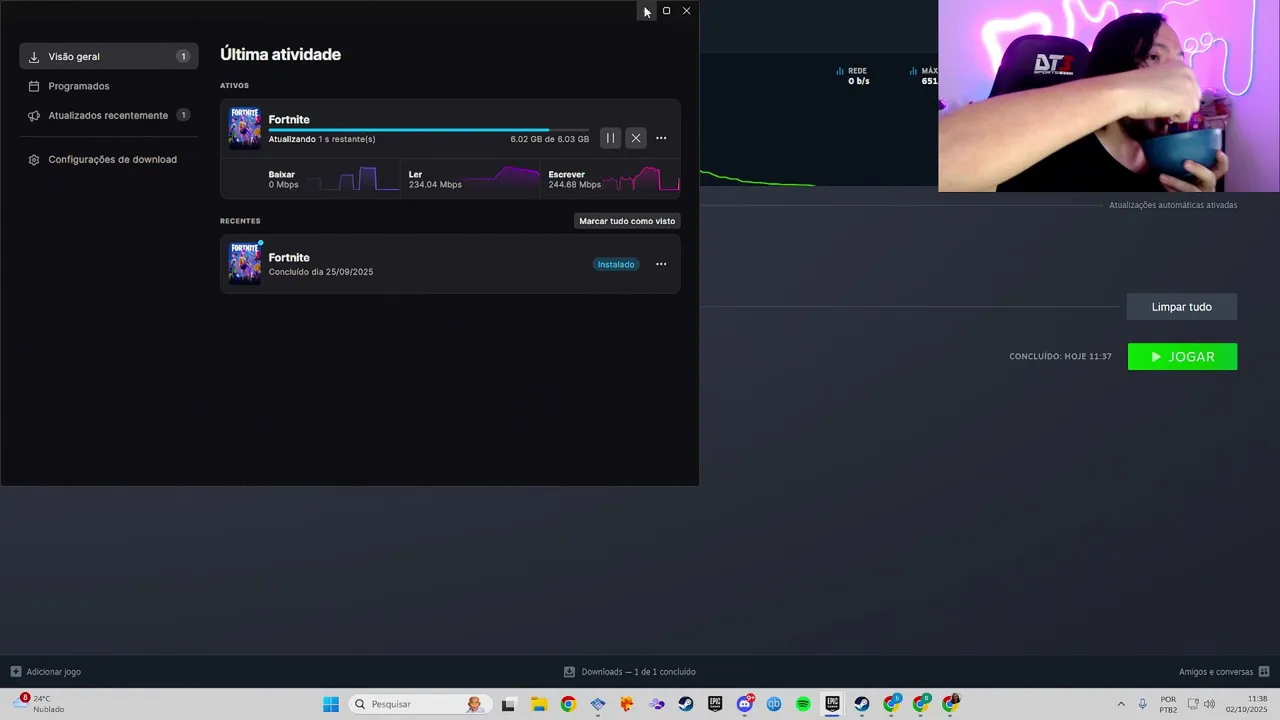Open more options for installed Fortnite entry
The image size is (1280, 720).
pyautogui.click(x=661, y=264)
